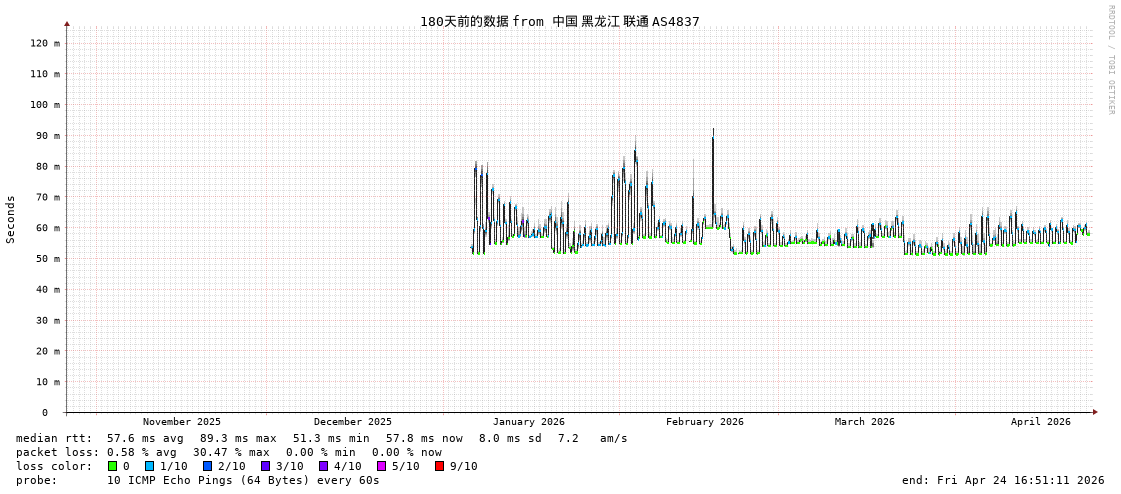Click the green 0 loss color swatch
The width and height of the screenshot is (1121, 494).
point(112,466)
